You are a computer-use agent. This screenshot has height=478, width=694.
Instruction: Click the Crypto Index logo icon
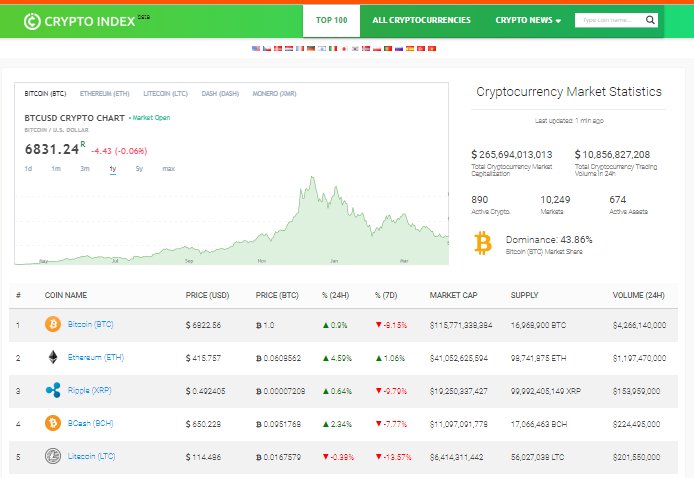[32, 21]
